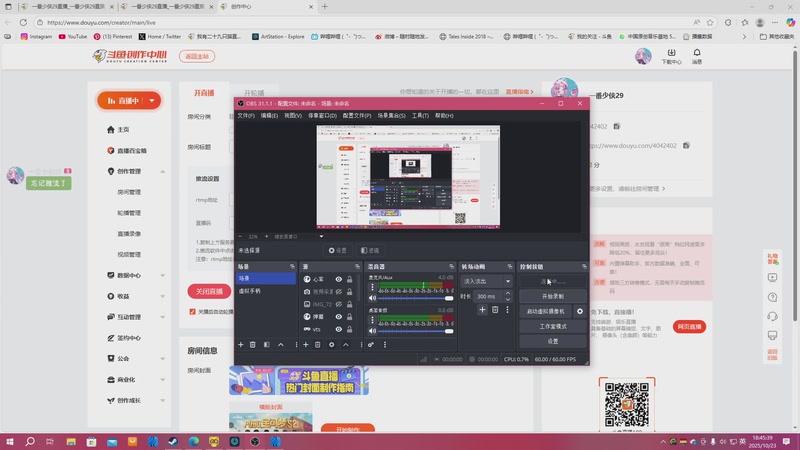800x450 pixels.
Task: Expand the 商业化 sidebar section
Action: coord(163,380)
